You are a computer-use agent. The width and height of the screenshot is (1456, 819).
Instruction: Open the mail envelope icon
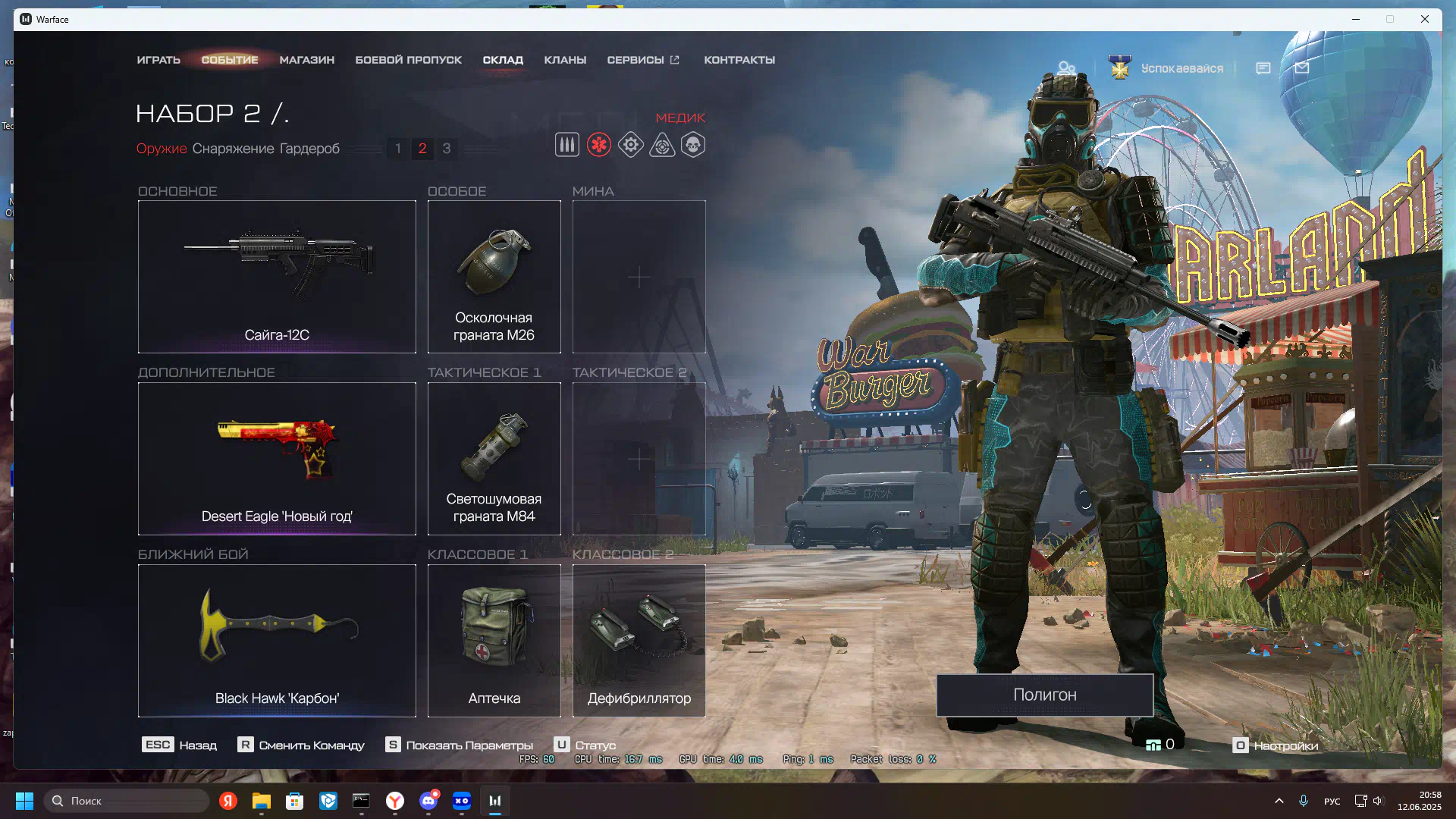[1302, 68]
